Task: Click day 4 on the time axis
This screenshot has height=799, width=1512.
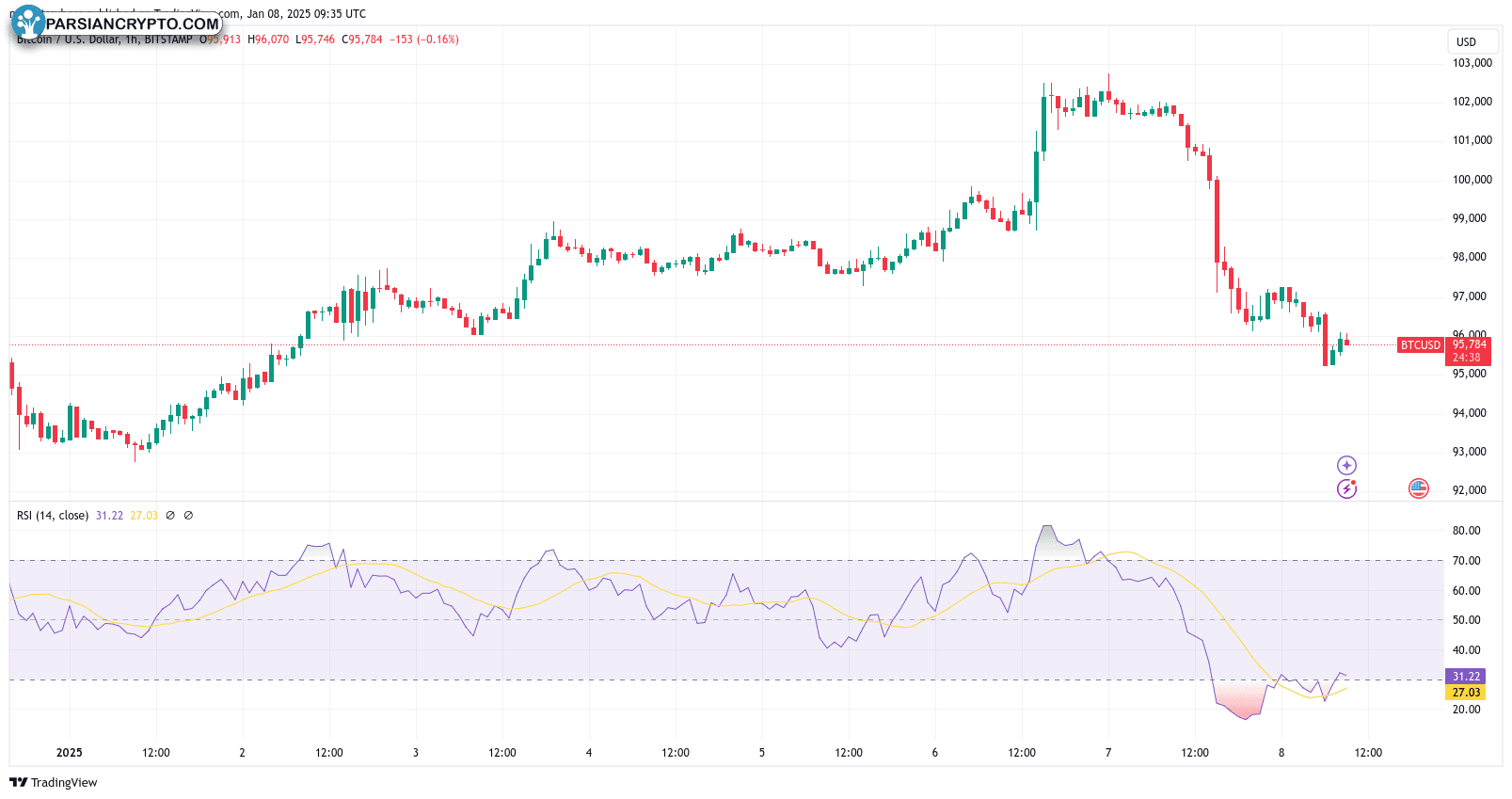Action: pos(589,753)
